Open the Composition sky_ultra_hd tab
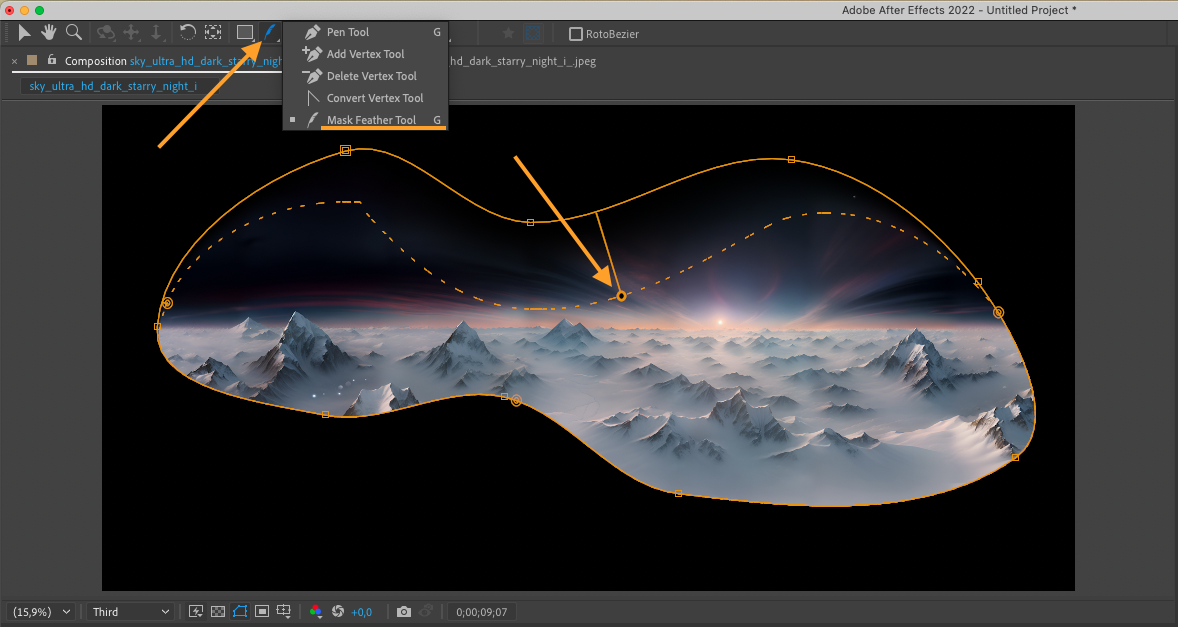1178x627 pixels. point(173,61)
